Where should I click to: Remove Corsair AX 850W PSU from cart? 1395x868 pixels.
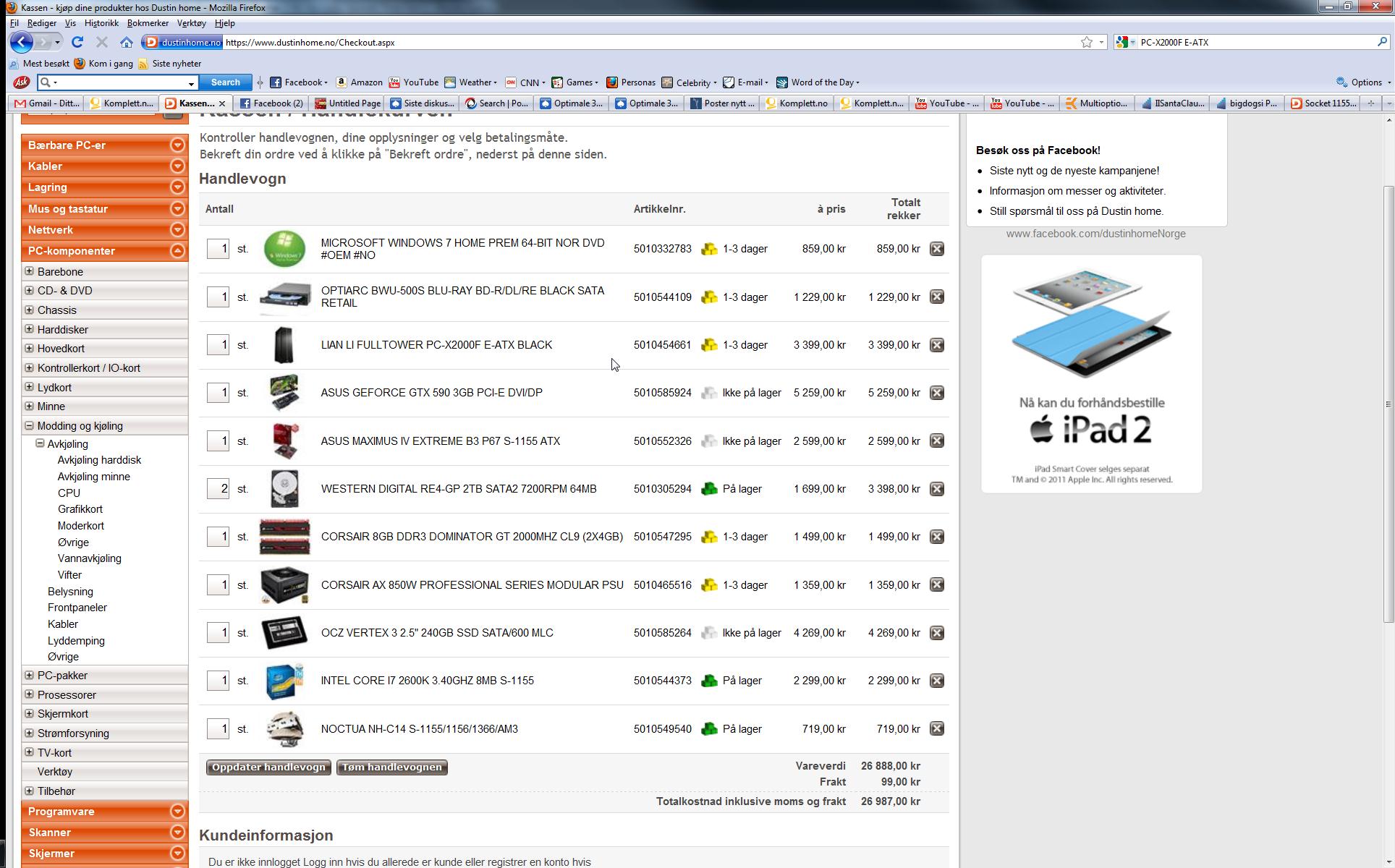click(x=937, y=584)
